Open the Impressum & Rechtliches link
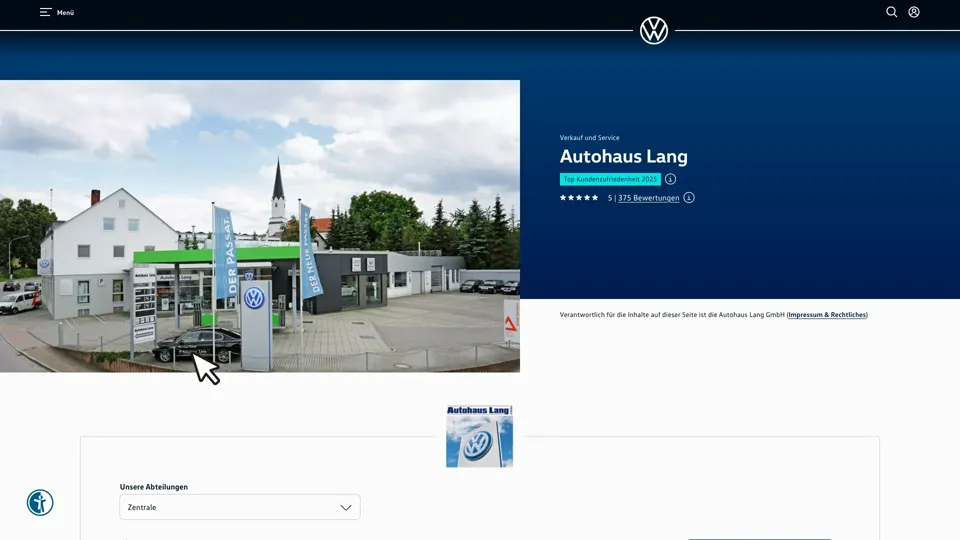Image resolution: width=960 pixels, height=540 pixels. [827, 315]
